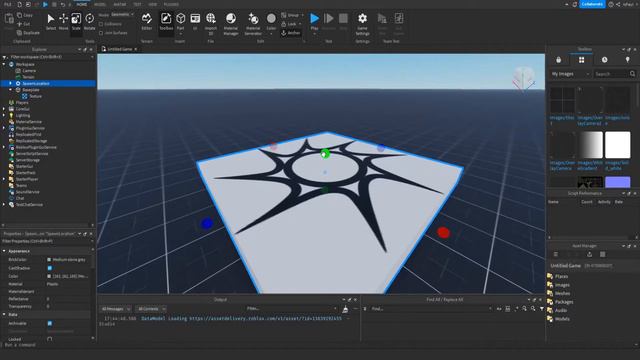Click the Color property swatch
Viewport: 640px width, 360px height.
49,276
